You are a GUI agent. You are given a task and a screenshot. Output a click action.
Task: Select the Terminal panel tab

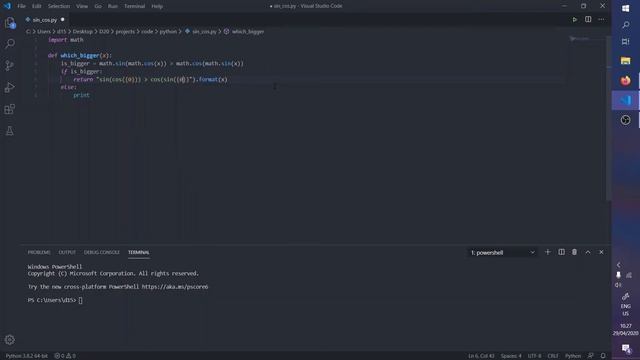coord(138,252)
